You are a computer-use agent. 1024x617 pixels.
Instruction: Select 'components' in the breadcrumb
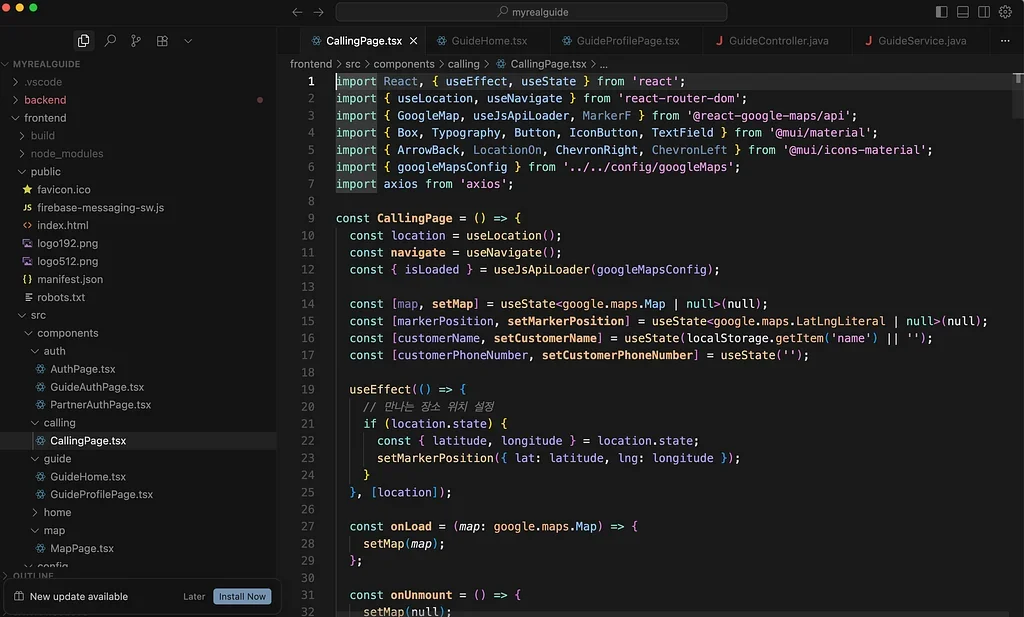[404, 64]
